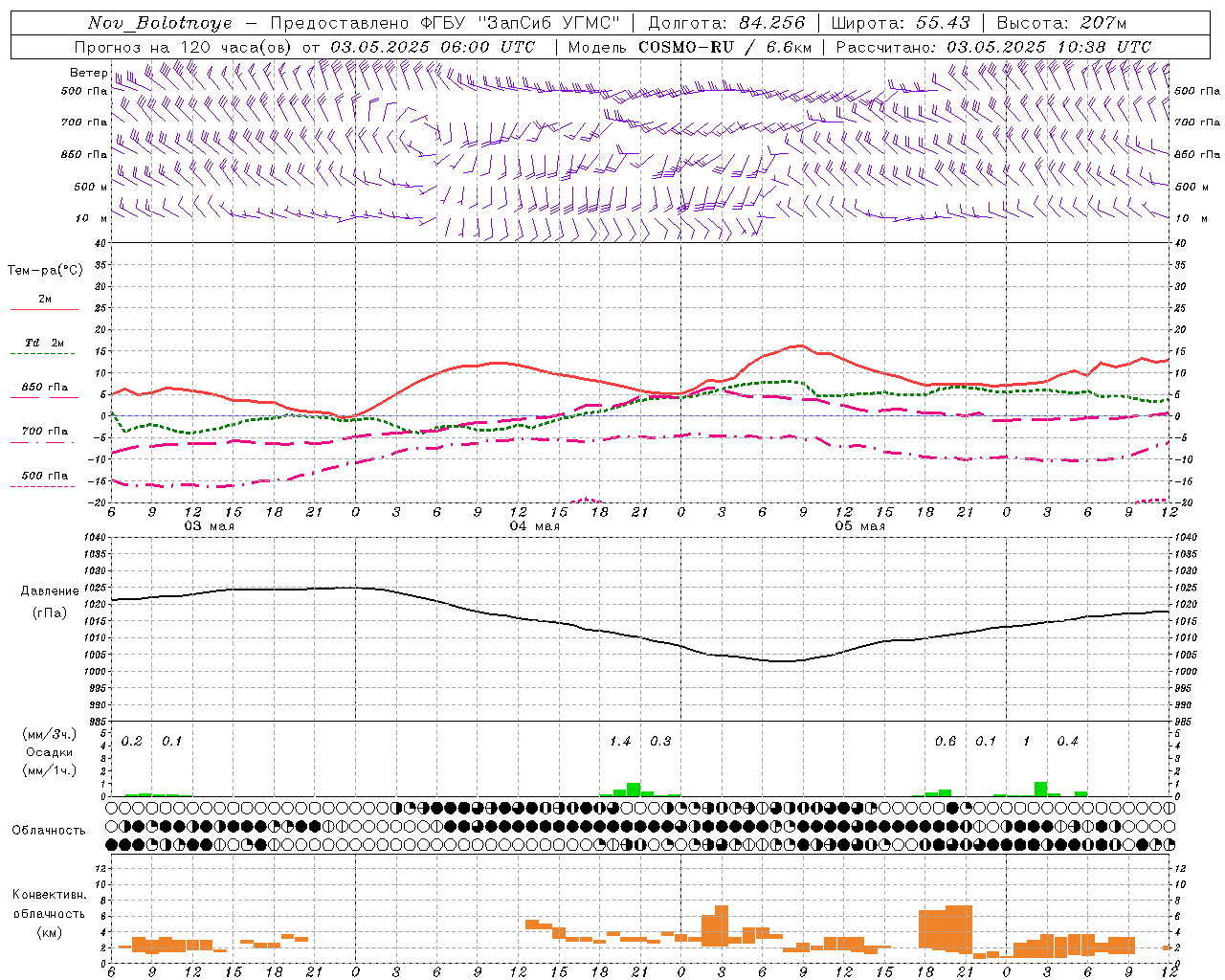
Task: Click the station title Nov_Bolotnoye
Action: click(160, 23)
